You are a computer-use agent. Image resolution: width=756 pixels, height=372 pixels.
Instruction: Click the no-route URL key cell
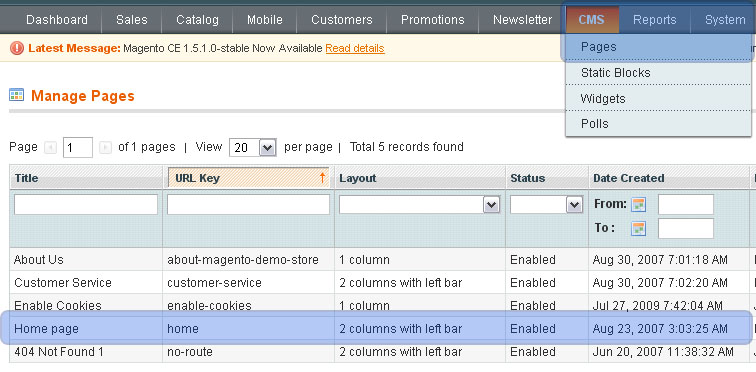coord(189,352)
